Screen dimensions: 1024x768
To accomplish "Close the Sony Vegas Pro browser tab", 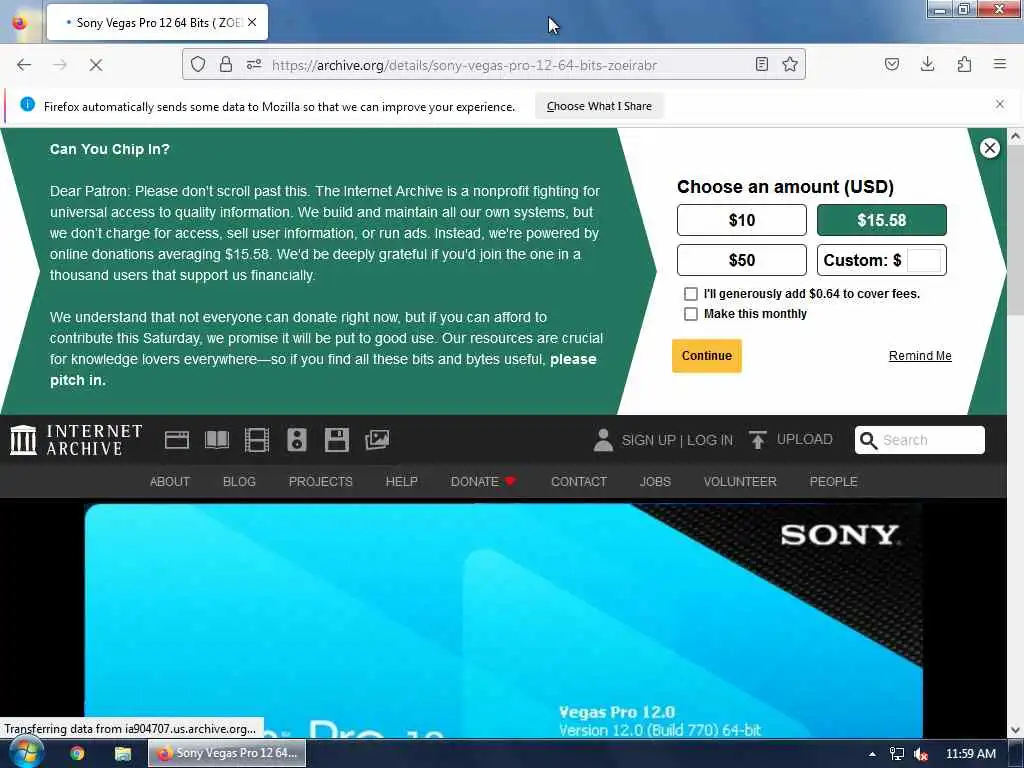I will 252,22.
